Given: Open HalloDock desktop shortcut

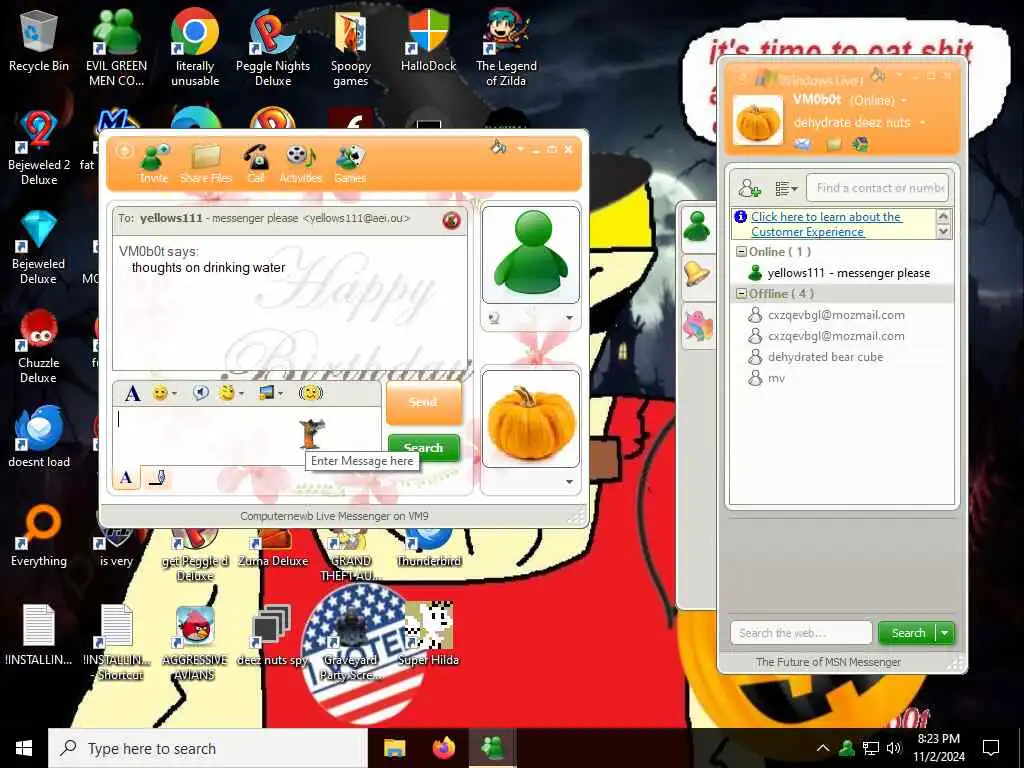Looking at the screenshot, I should pos(428,40).
